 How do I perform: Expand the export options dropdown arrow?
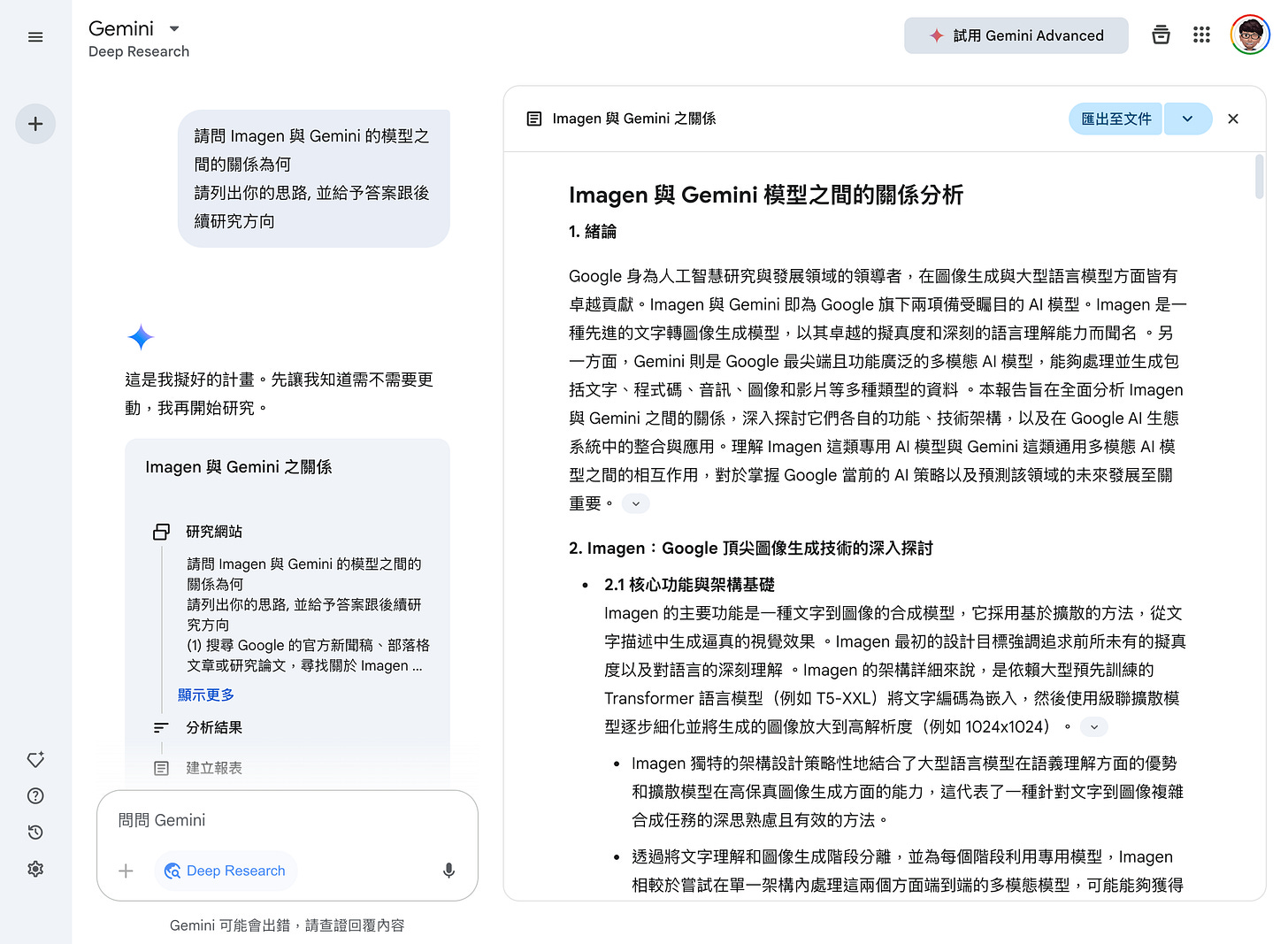[1187, 119]
